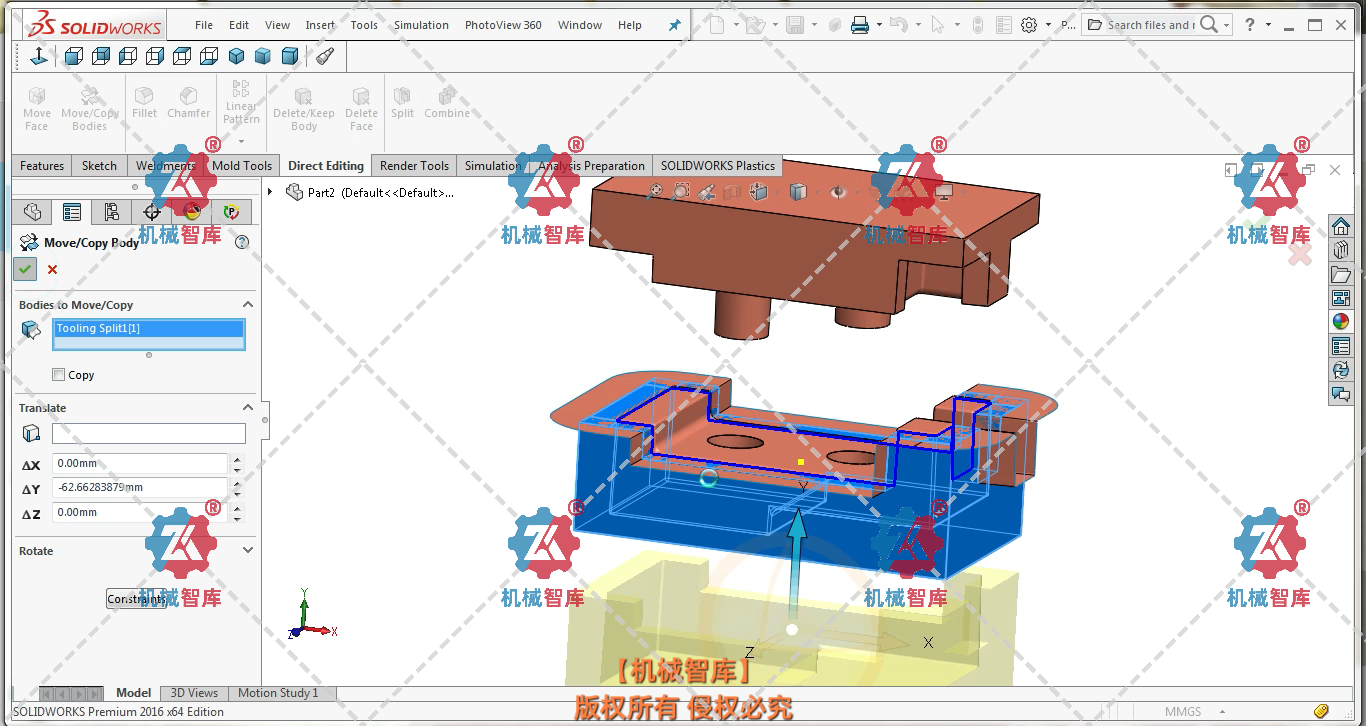
Task: Select the Front standard view icon
Action: point(74,57)
